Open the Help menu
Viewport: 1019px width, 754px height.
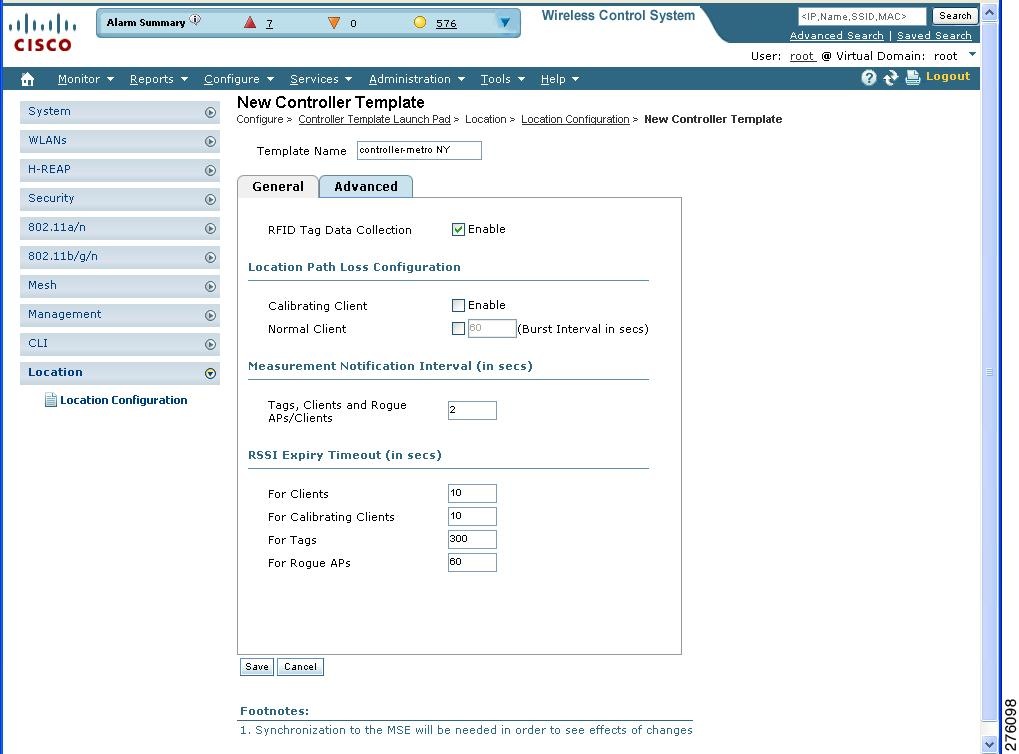click(x=560, y=79)
